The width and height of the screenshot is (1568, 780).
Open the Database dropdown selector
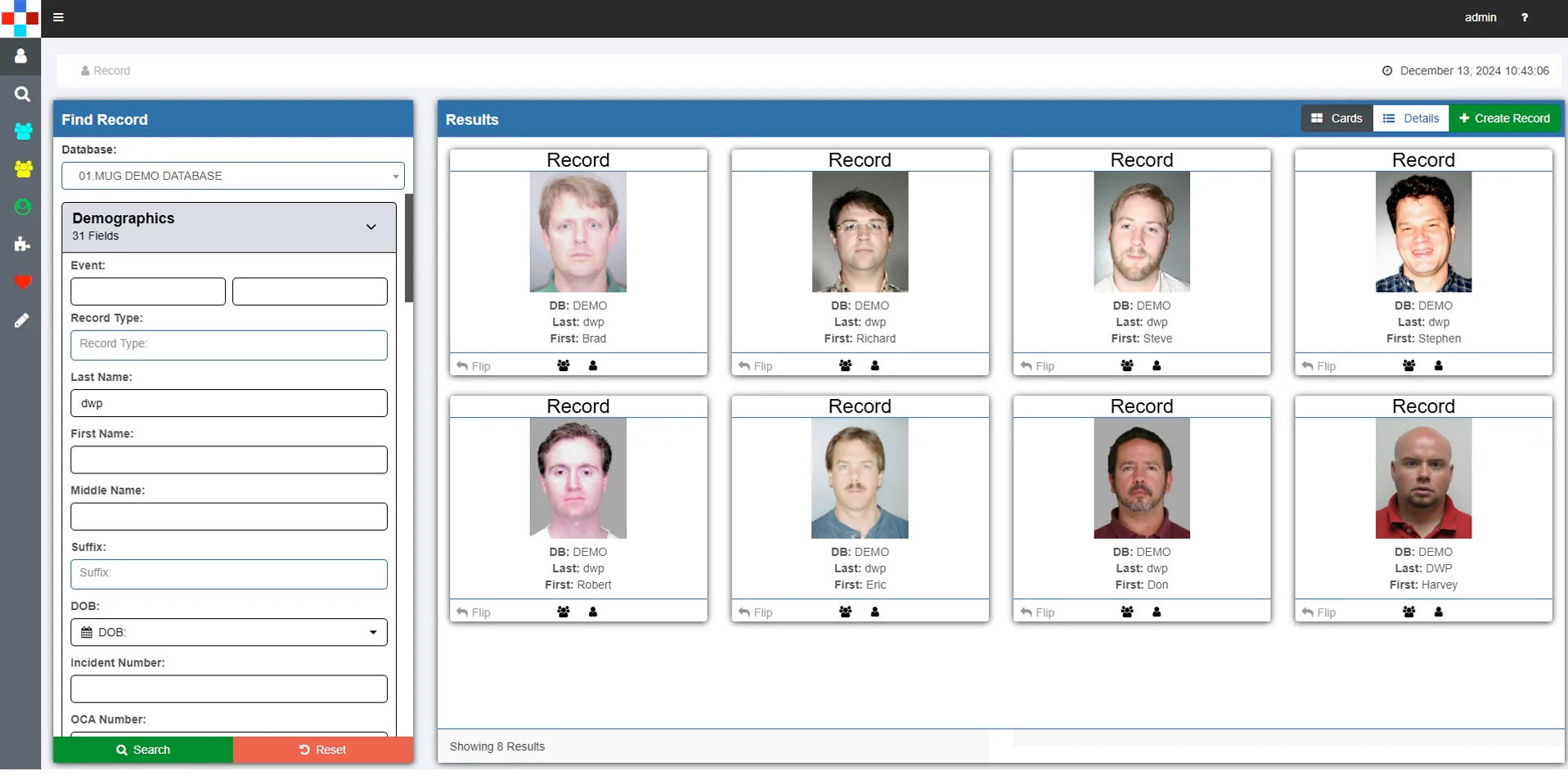(x=233, y=176)
